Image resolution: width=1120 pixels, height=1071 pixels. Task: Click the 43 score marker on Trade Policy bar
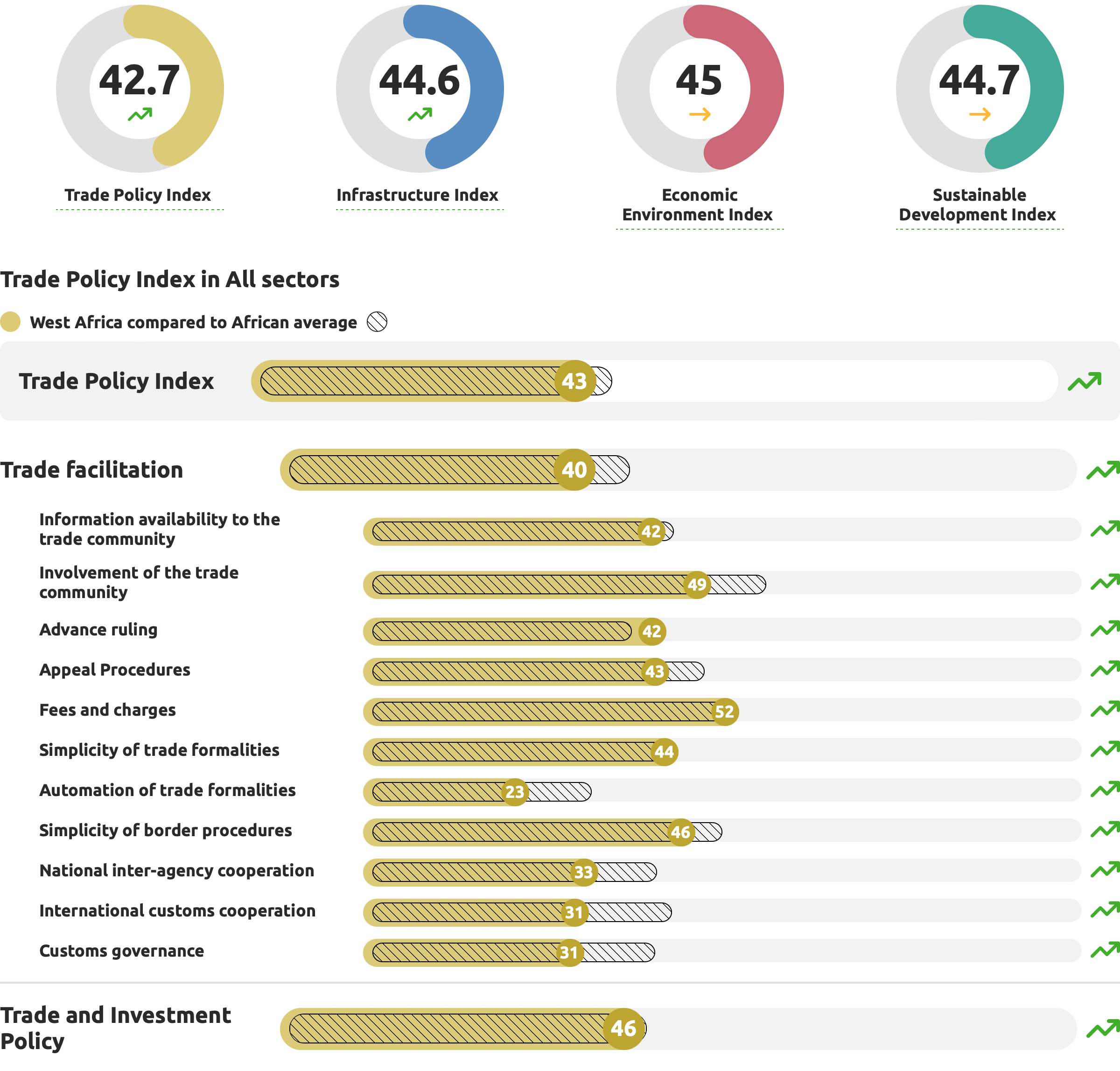coord(574,381)
